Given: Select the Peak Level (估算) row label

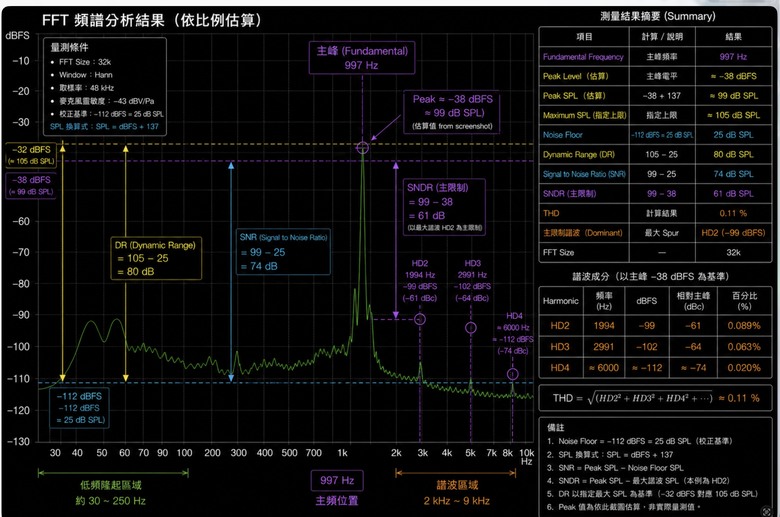Looking at the screenshot, I should coord(576,76).
